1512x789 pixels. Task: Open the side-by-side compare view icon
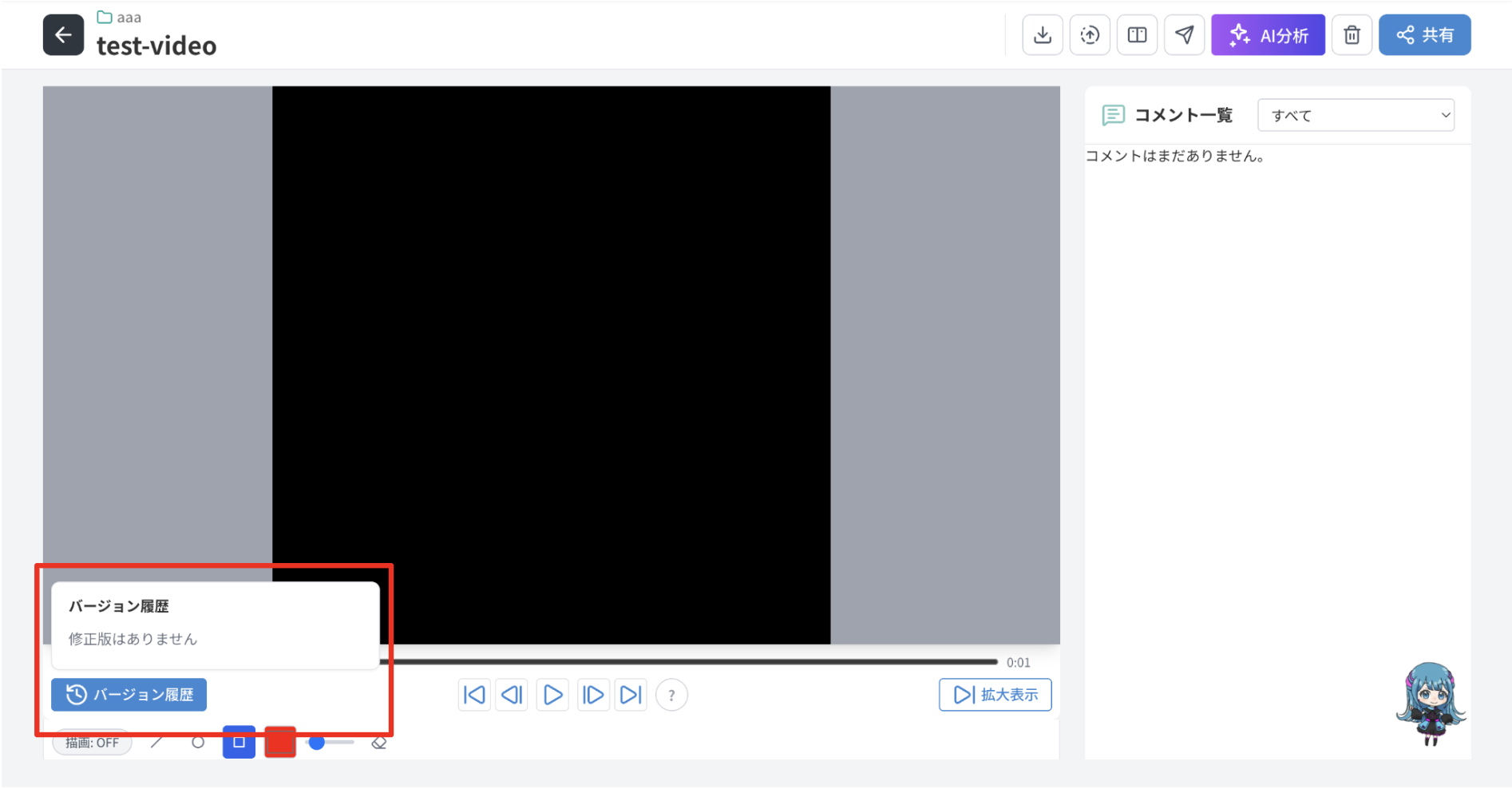coord(1137,35)
